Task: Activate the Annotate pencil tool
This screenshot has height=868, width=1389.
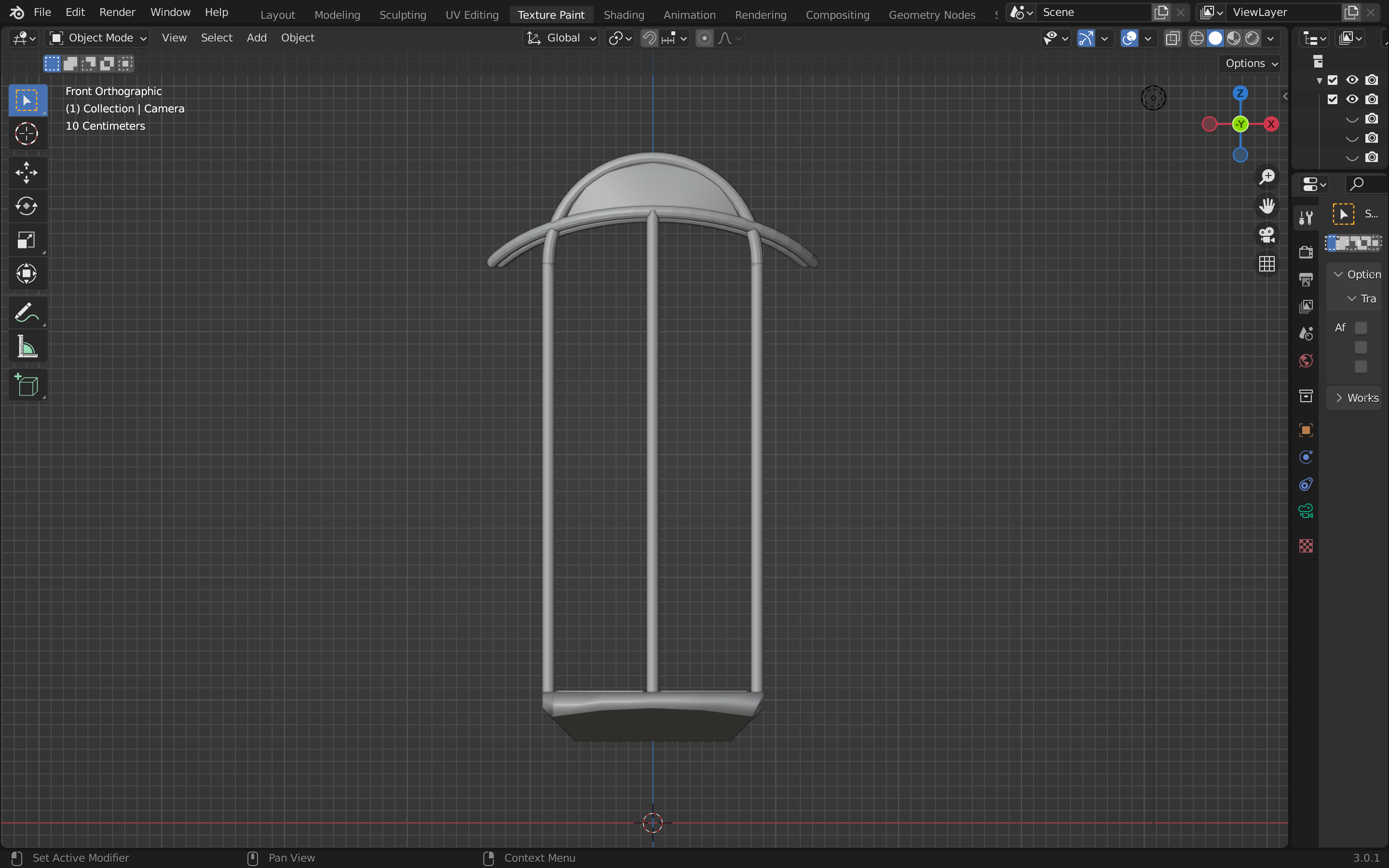Action: pyautogui.click(x=27, y=313)
